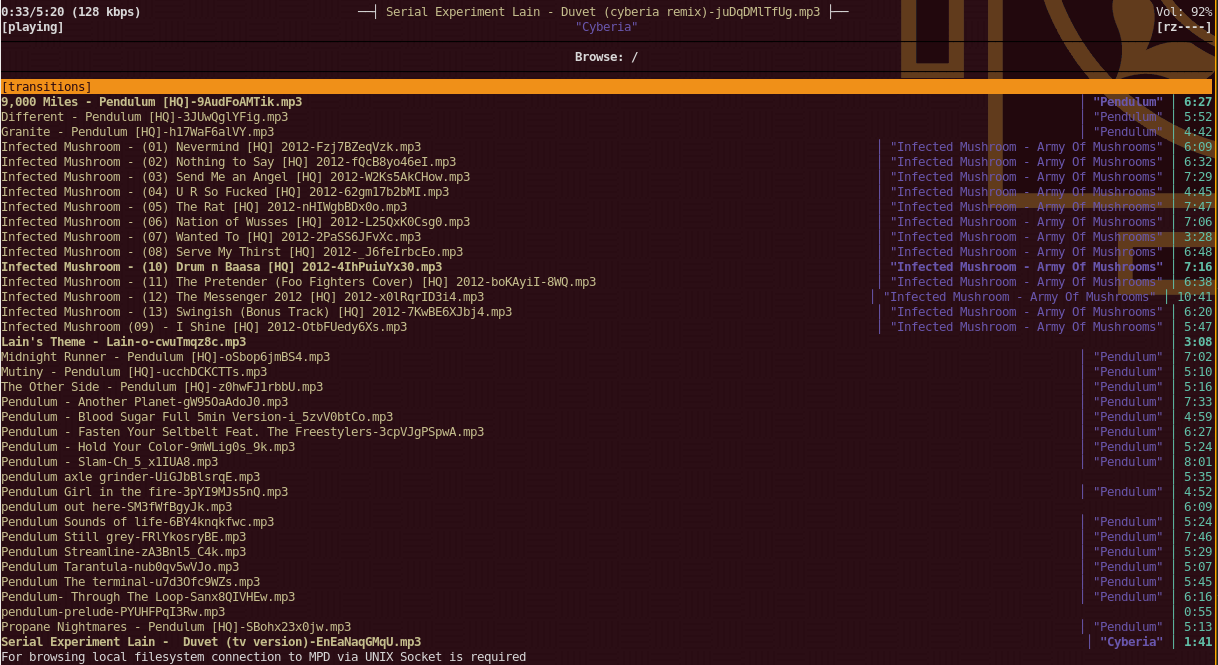Select Granite - Pendulum file
The image size is (1218, 665).
607,132
